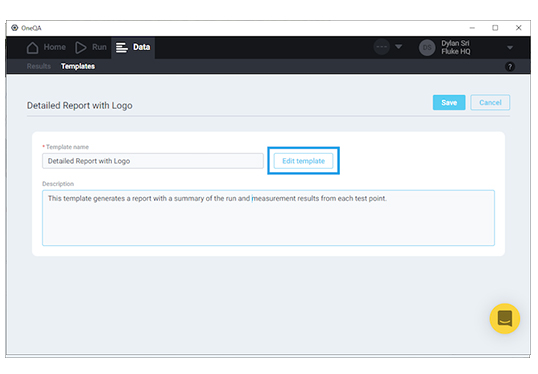Screen dimensions: 538x374
Task: Click the Home house icon
Action: point(32,47)
